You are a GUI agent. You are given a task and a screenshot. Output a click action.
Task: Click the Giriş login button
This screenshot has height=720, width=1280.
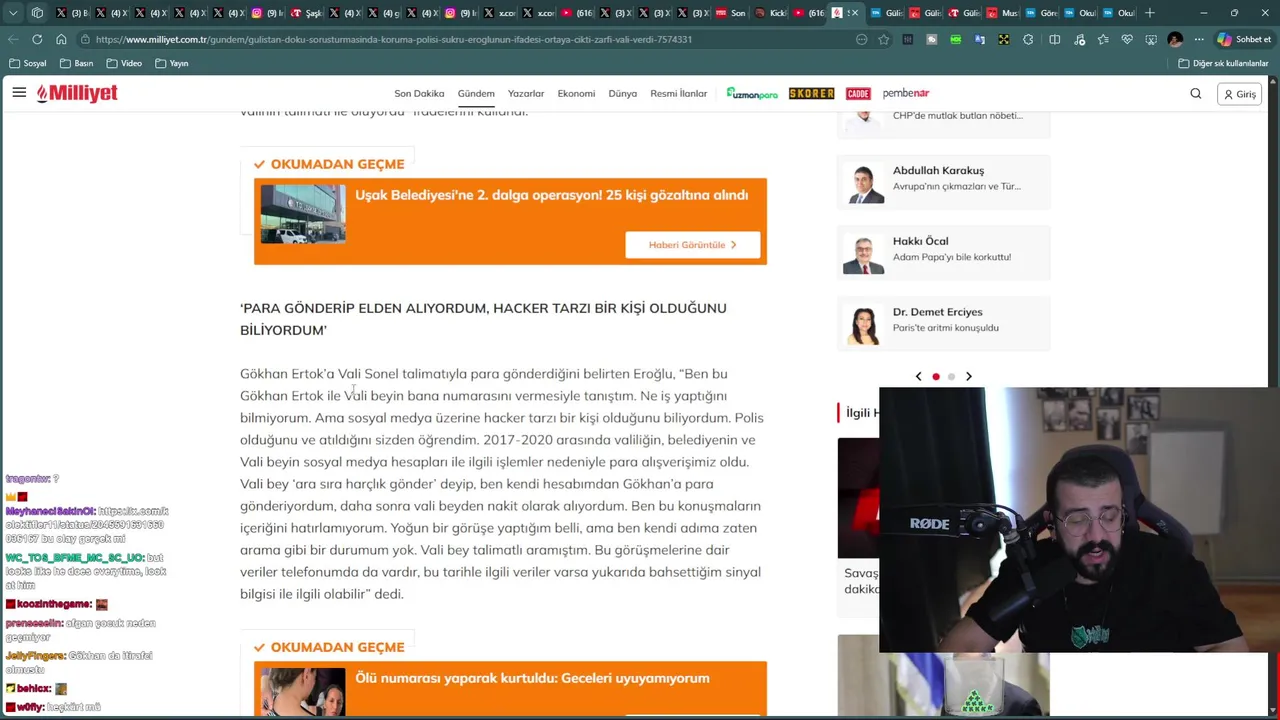1240,94
